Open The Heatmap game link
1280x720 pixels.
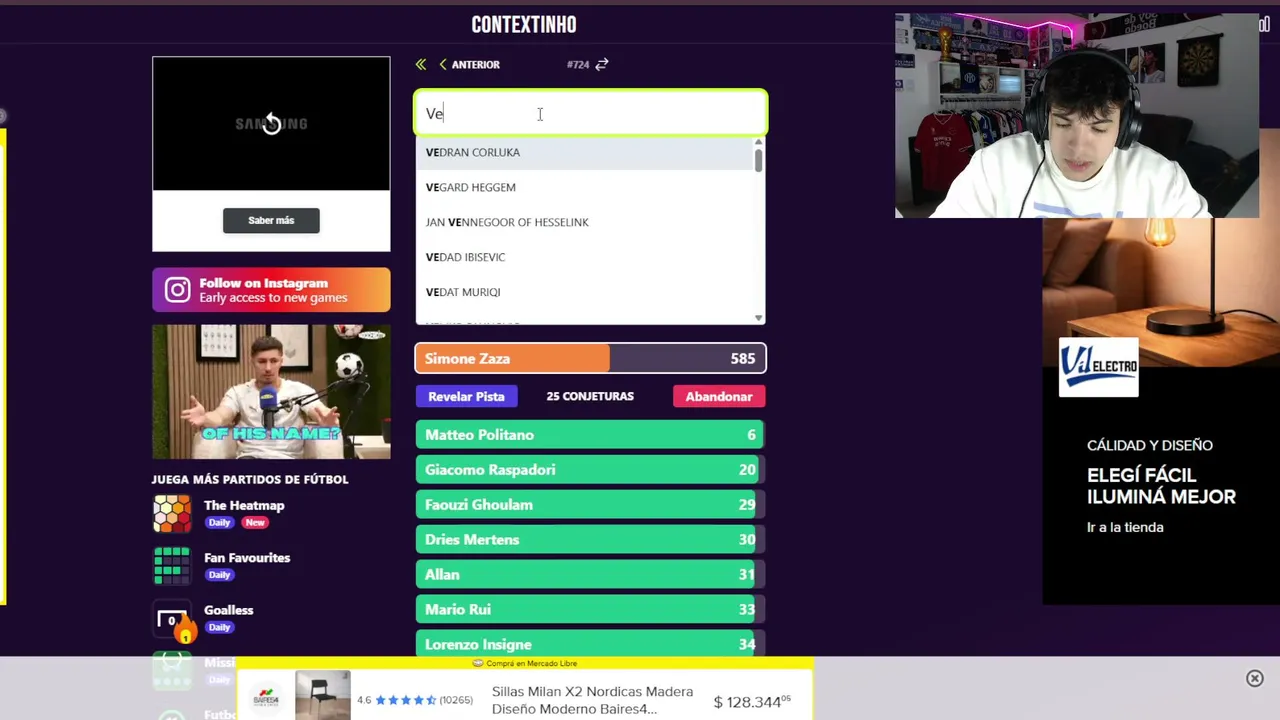244,505
